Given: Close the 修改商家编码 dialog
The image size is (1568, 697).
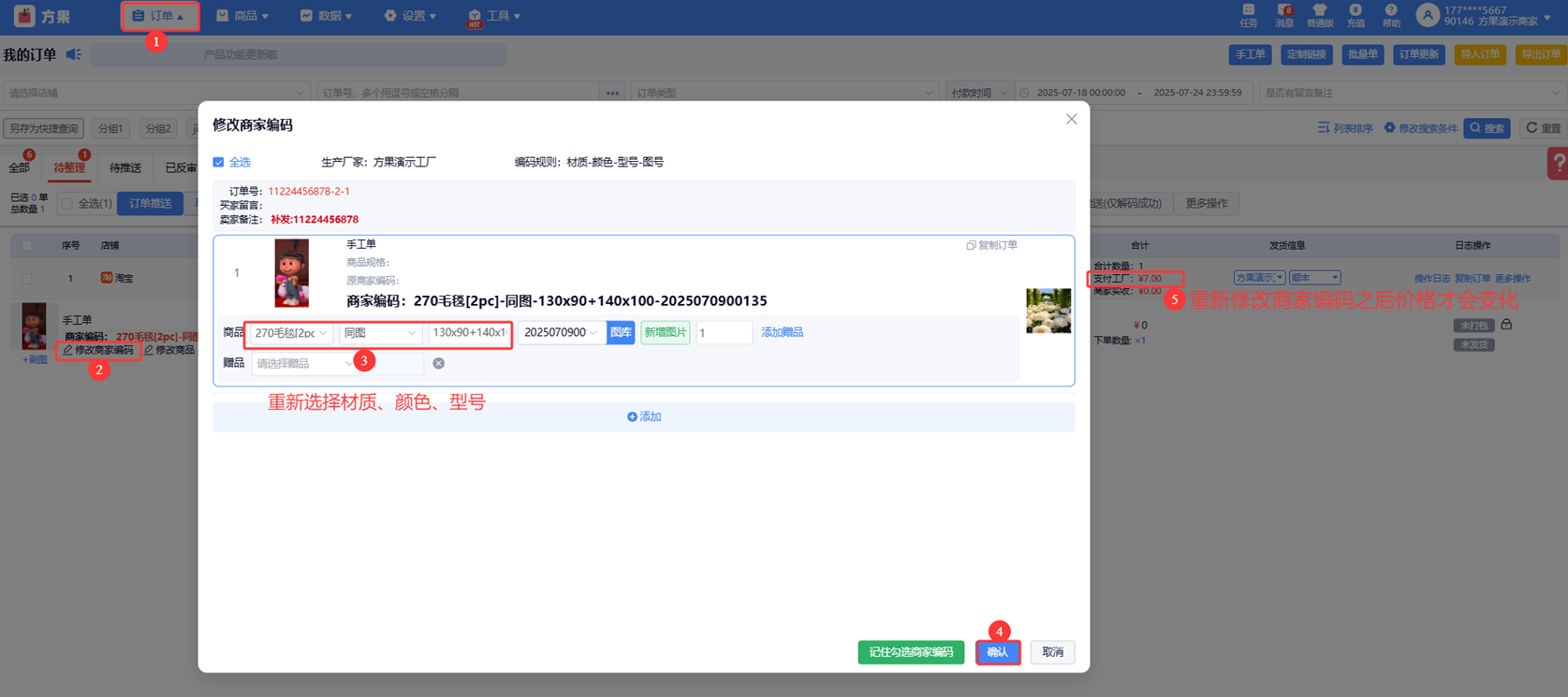Looking at the screenshot, I should 1071,119.
